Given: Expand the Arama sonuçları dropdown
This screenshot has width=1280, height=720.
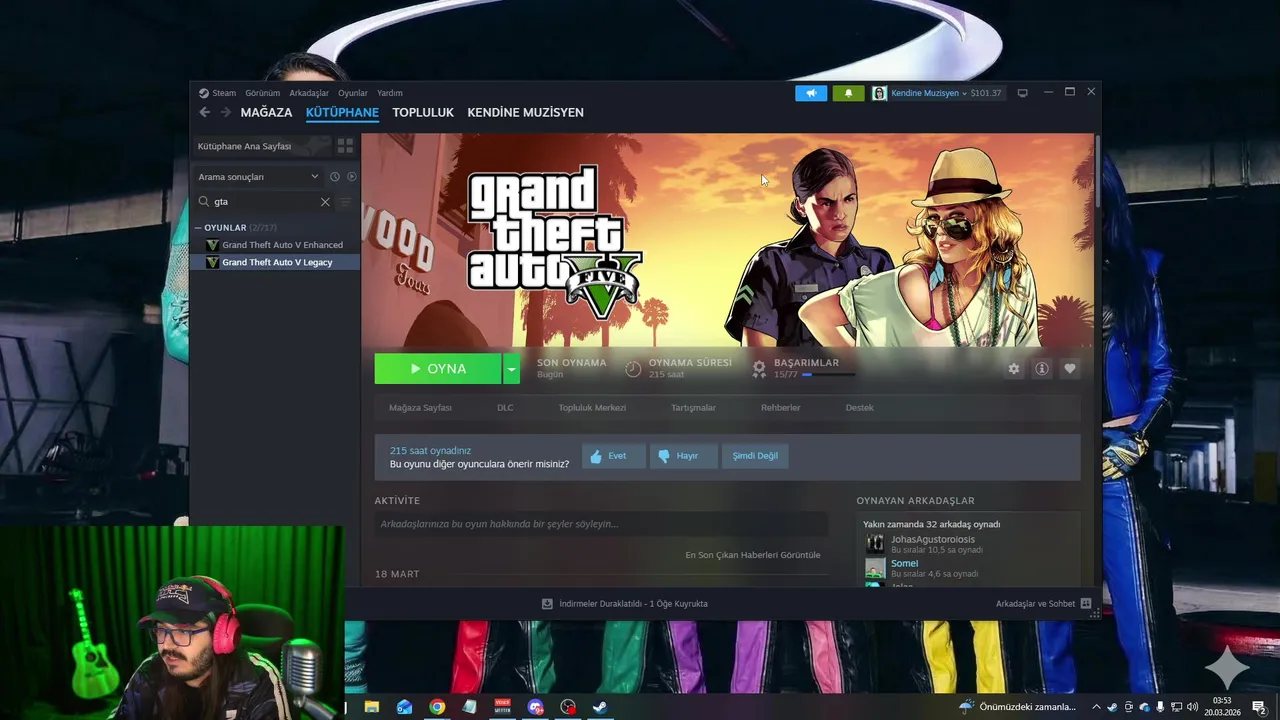Looking at the screenshot, I should [x=258, y=177].
